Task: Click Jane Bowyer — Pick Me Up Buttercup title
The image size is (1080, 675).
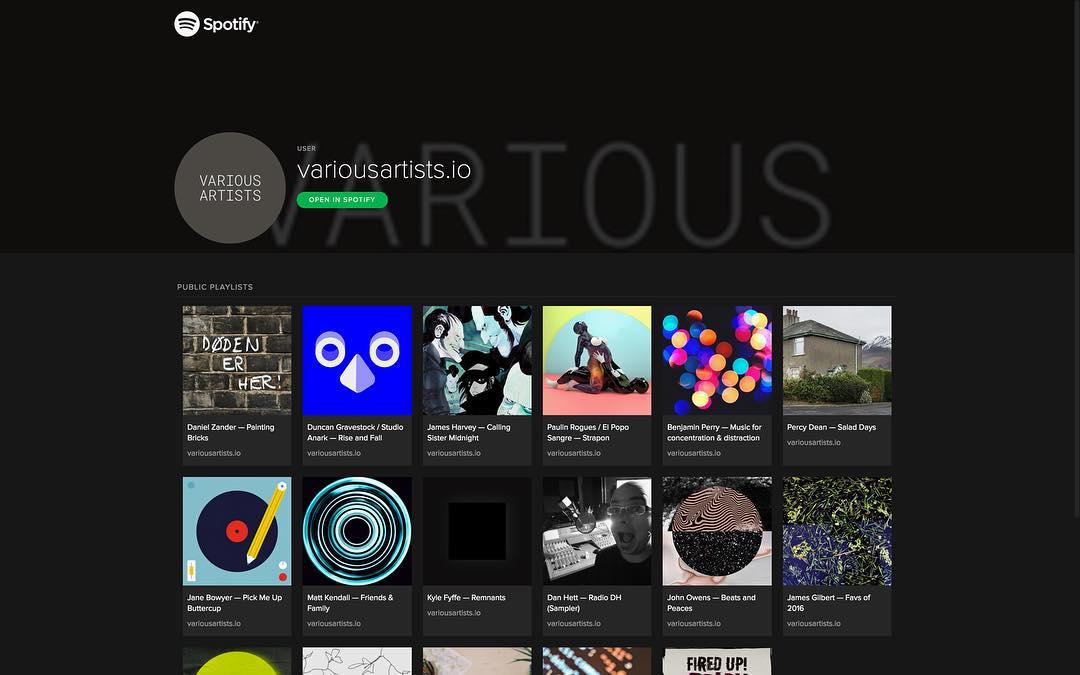Action: coord(234,603)
